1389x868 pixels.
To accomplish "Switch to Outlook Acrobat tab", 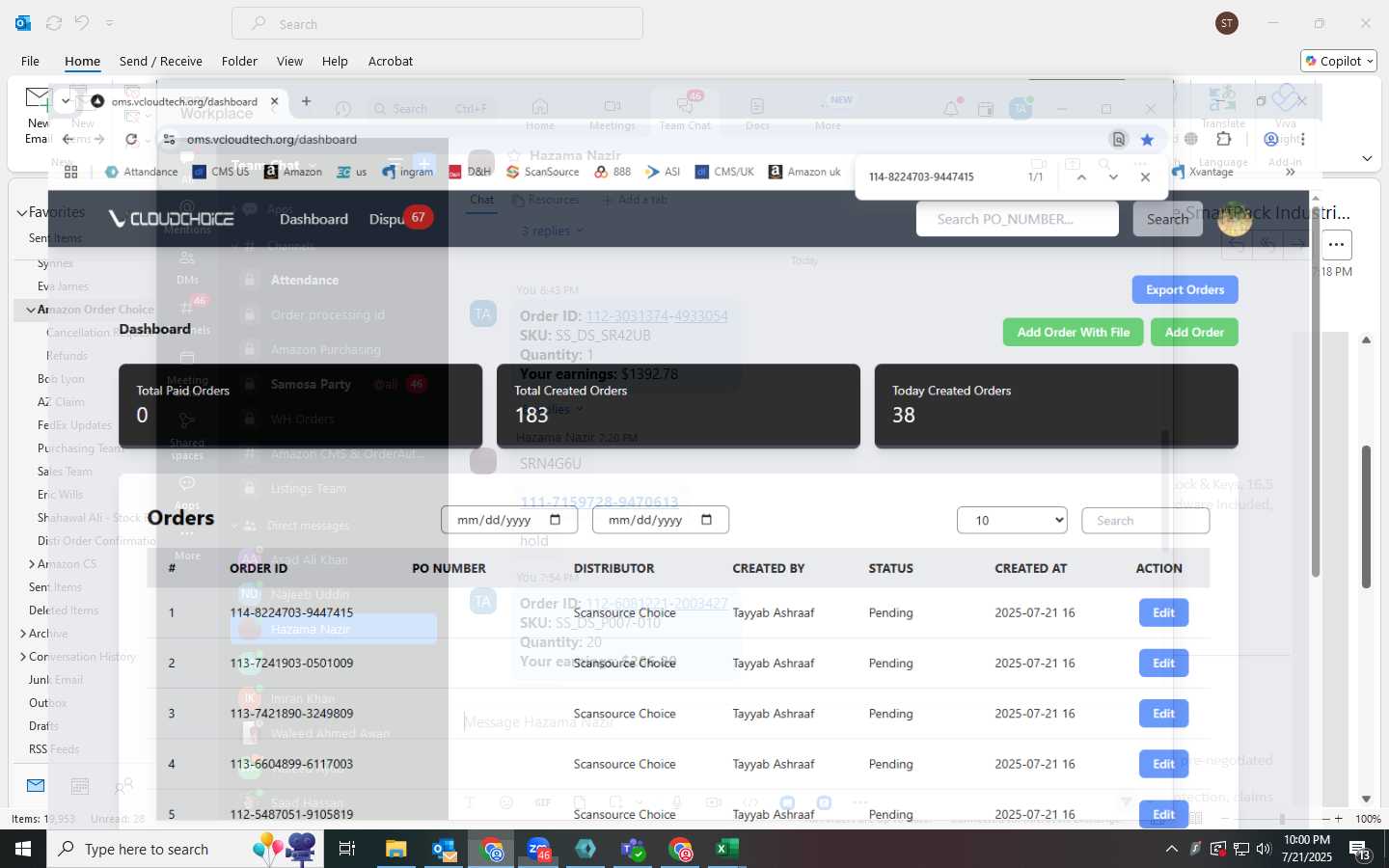I will pyautogui.click(x=391, y=61).
